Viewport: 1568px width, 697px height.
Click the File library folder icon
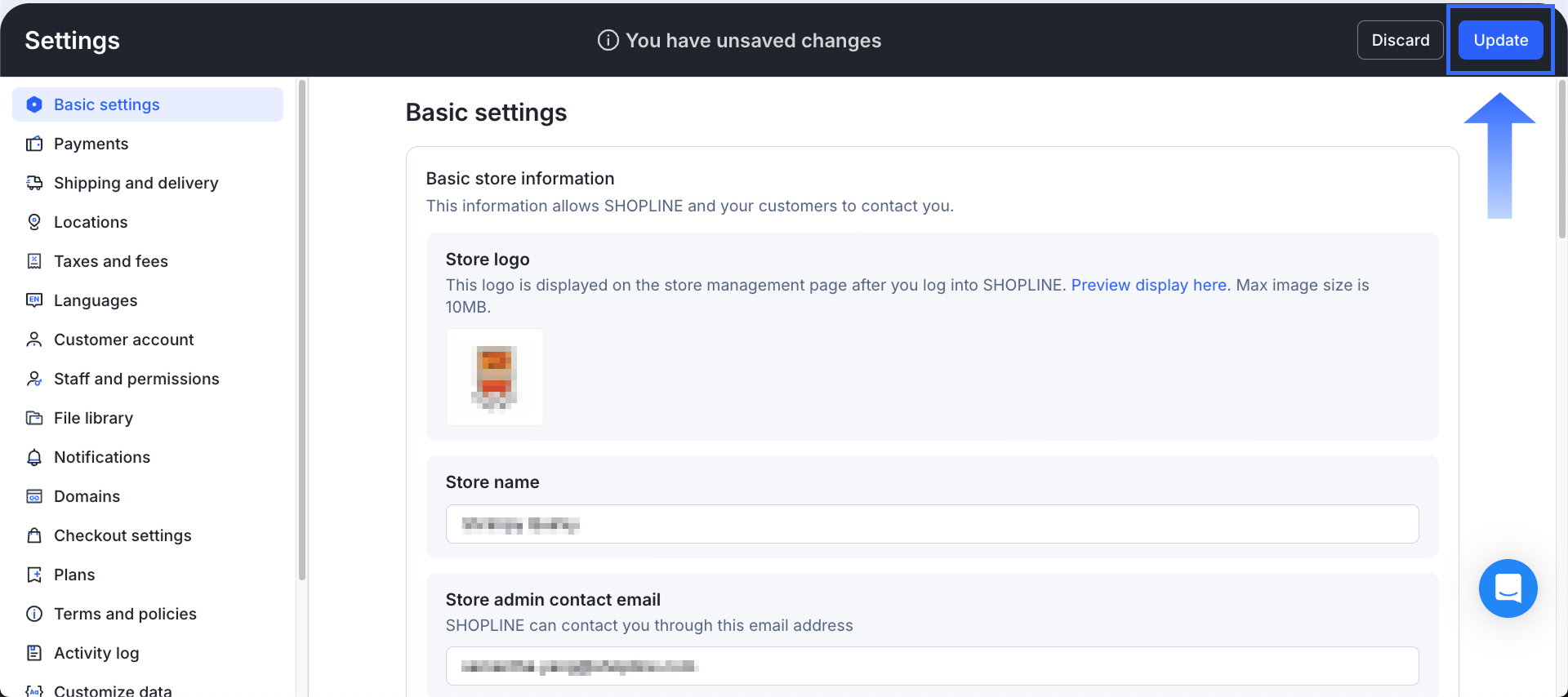[x=34, y=418]
